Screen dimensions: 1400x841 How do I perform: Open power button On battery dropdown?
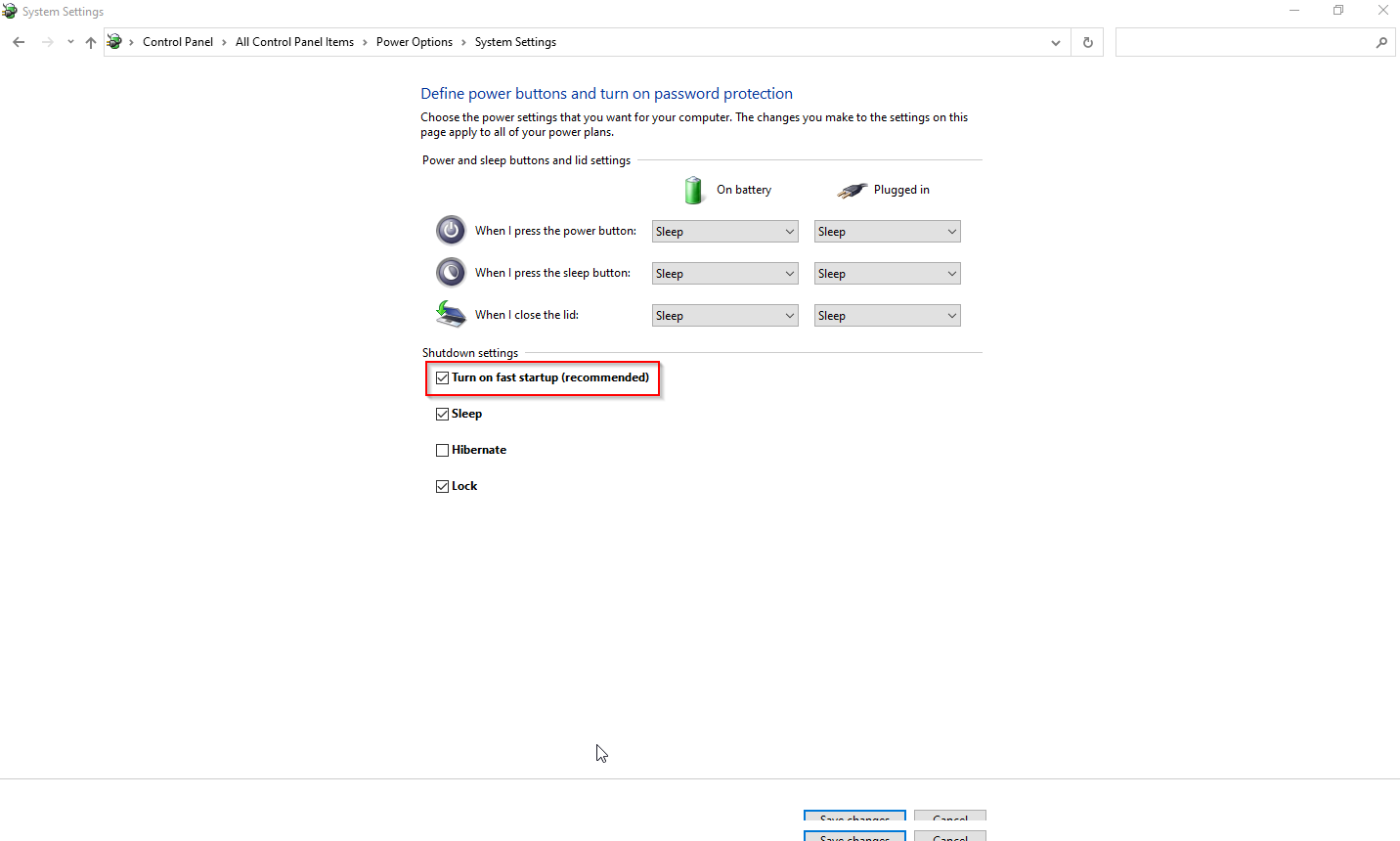tap(725, 232)
